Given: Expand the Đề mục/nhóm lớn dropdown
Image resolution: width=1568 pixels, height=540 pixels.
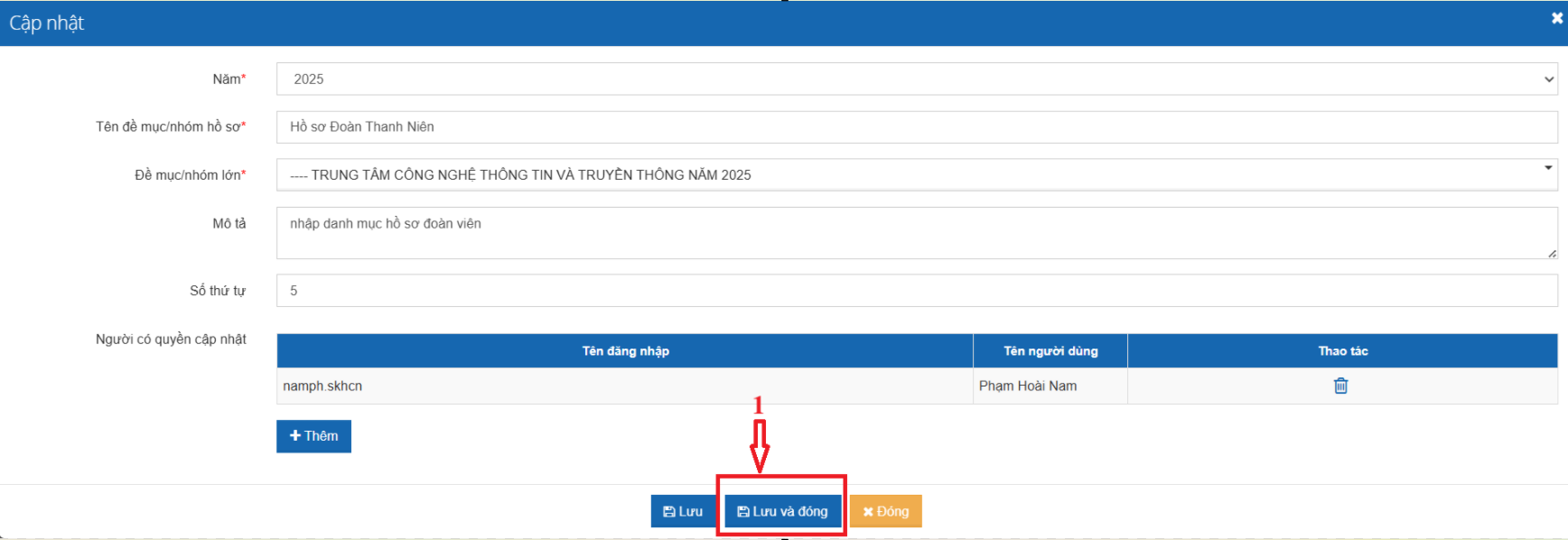Looking at the screenshot, I should pos(916,175).
